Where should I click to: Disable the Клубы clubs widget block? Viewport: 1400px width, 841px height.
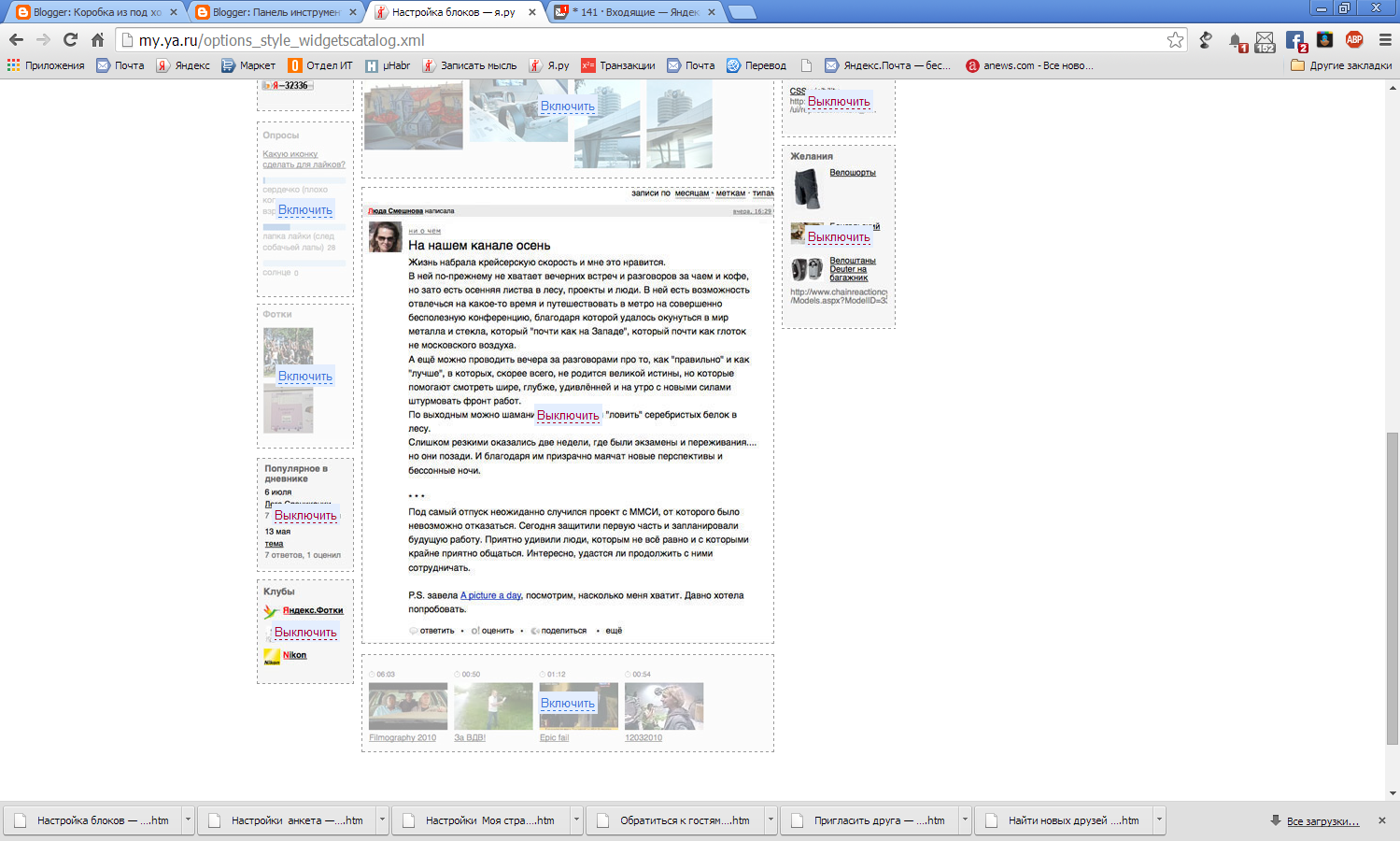[305, 633]
